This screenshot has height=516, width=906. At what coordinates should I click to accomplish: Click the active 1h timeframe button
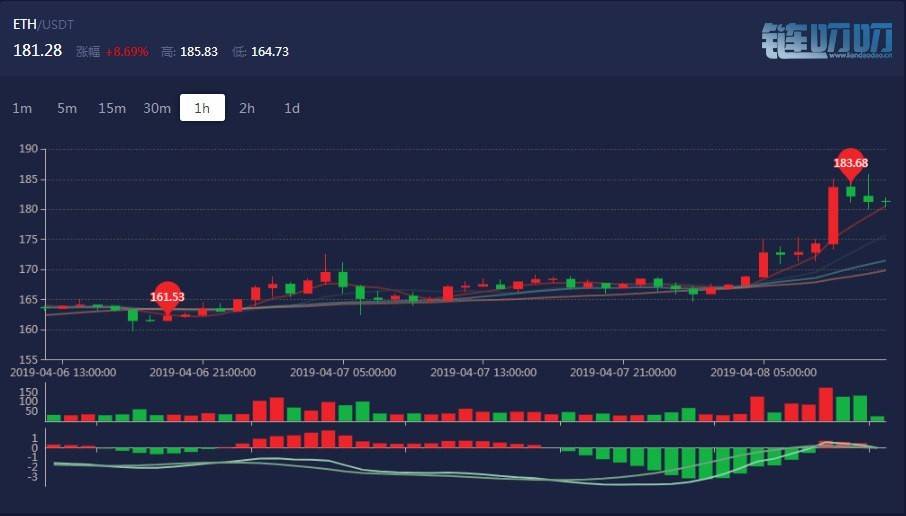pyautogui.click(x=202, y=108)
